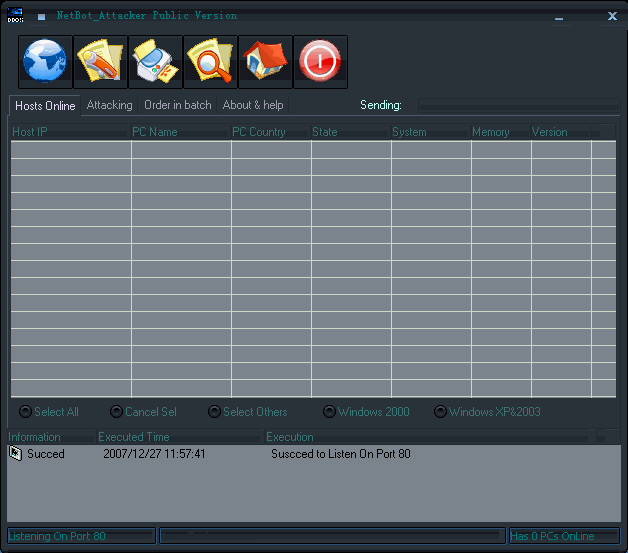Click the icon beside the Succed log entry

pyautogui.click(x=16, y=454)
